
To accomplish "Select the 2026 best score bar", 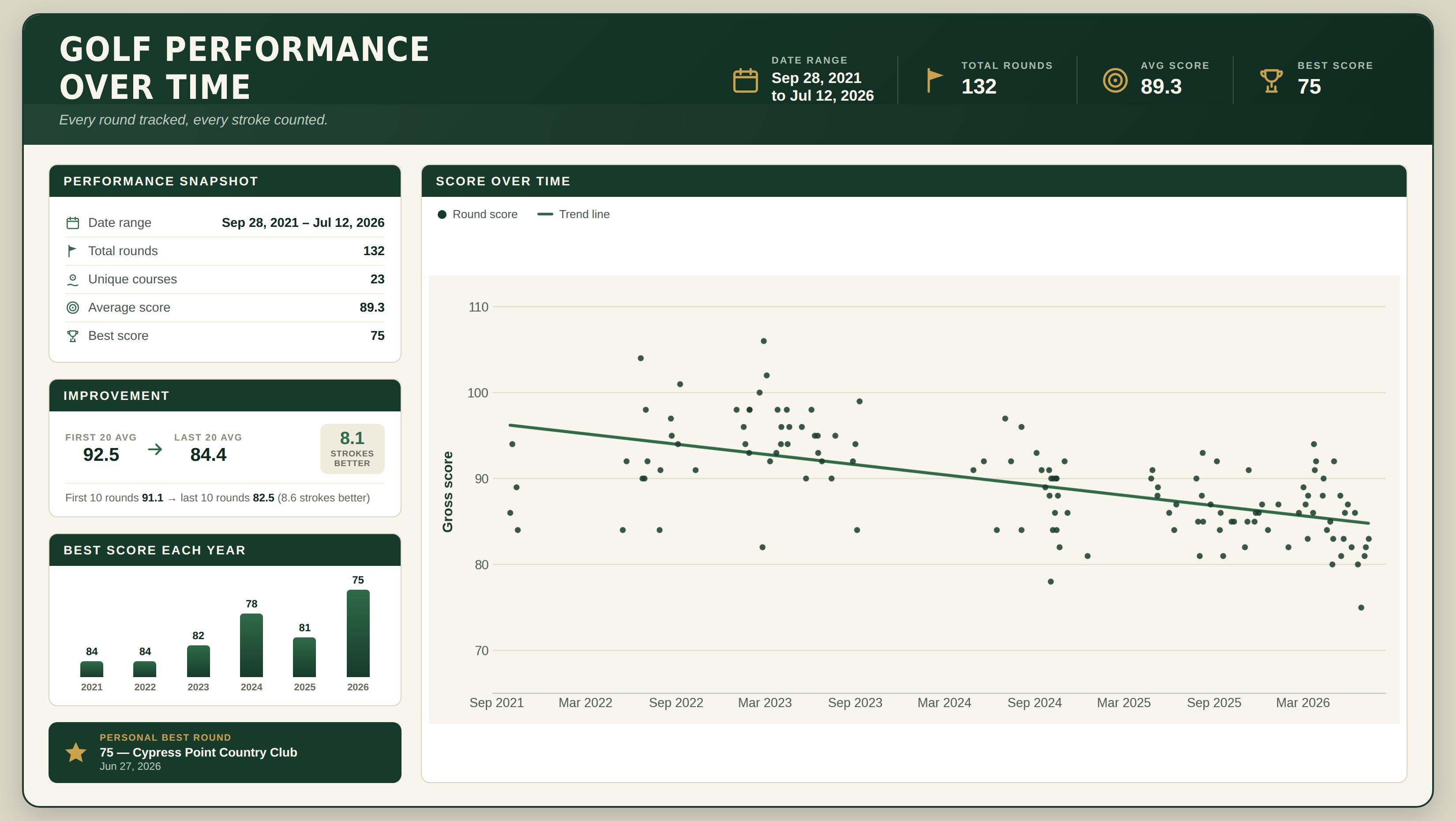I will [358, 633].
